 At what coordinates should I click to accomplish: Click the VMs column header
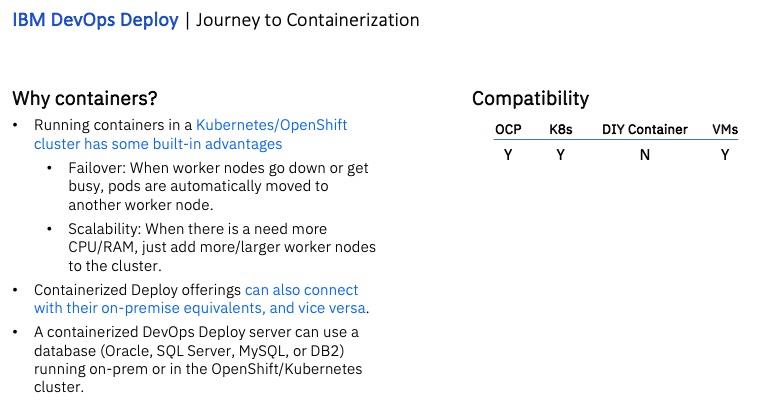725,130
